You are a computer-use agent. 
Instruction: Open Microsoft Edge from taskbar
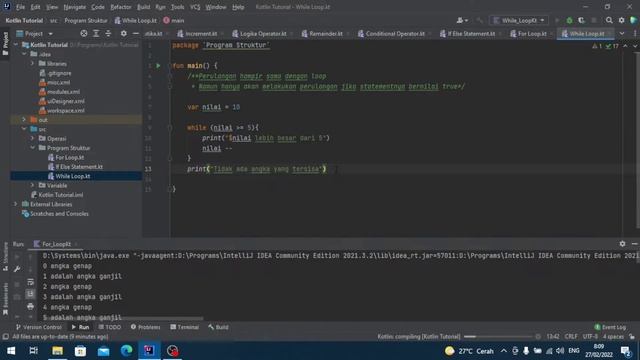tap(126, 351)
